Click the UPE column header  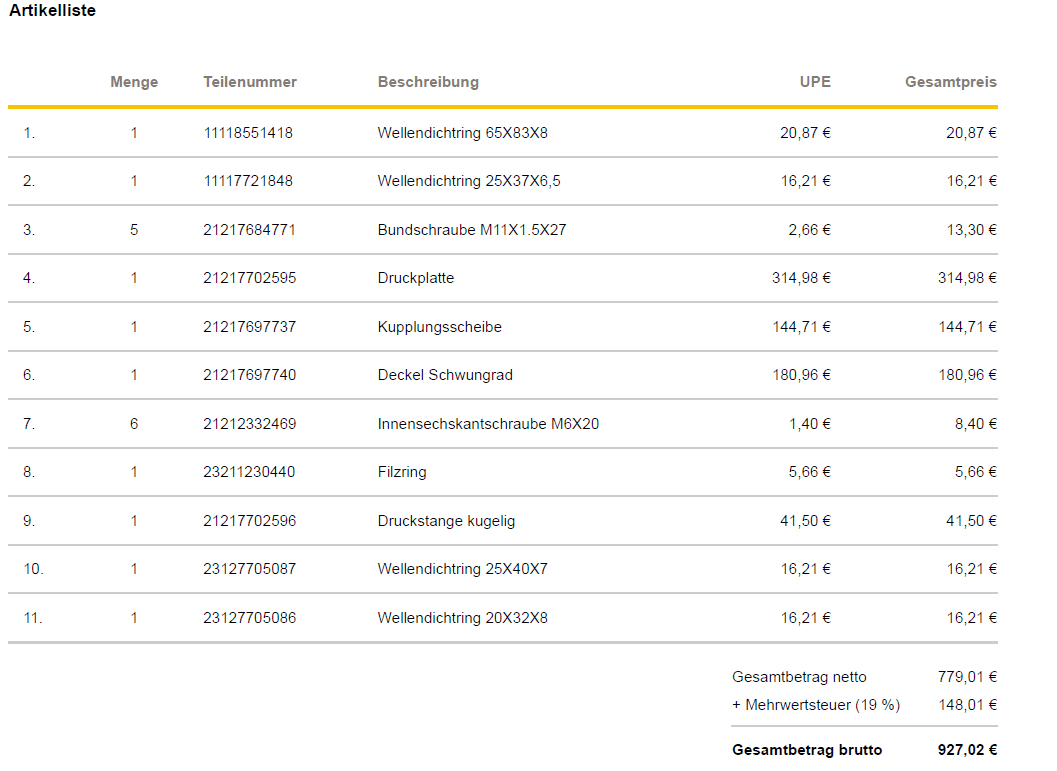click(815, 82)
